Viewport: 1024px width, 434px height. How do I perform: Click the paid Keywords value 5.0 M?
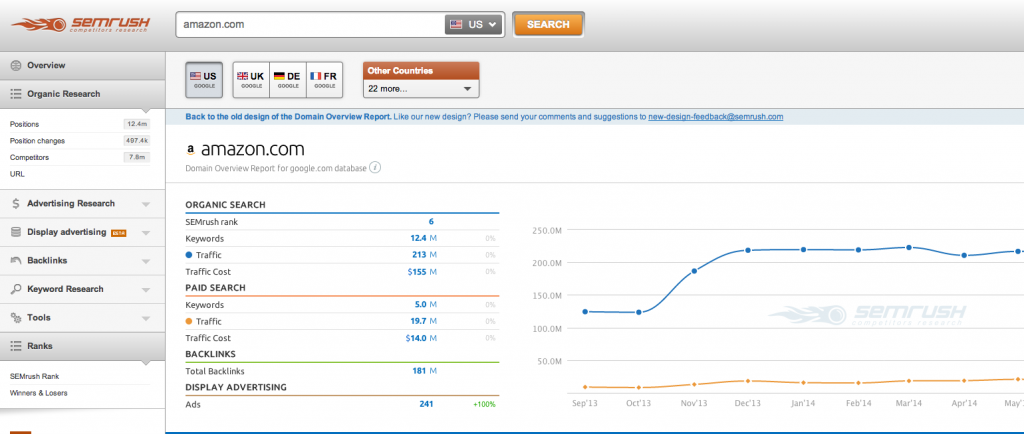pos(426,305)
